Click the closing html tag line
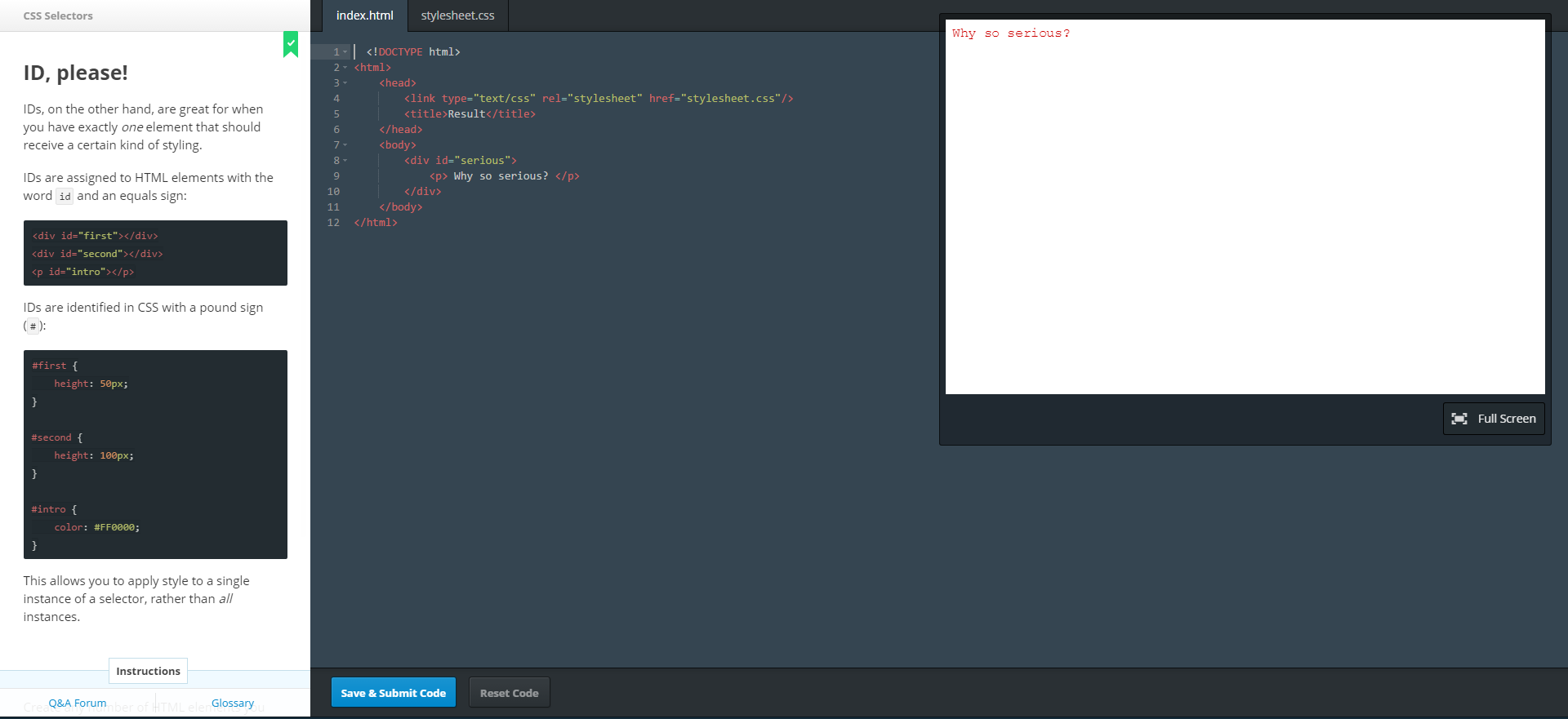 pyautogui.click(x=376, y=223)
